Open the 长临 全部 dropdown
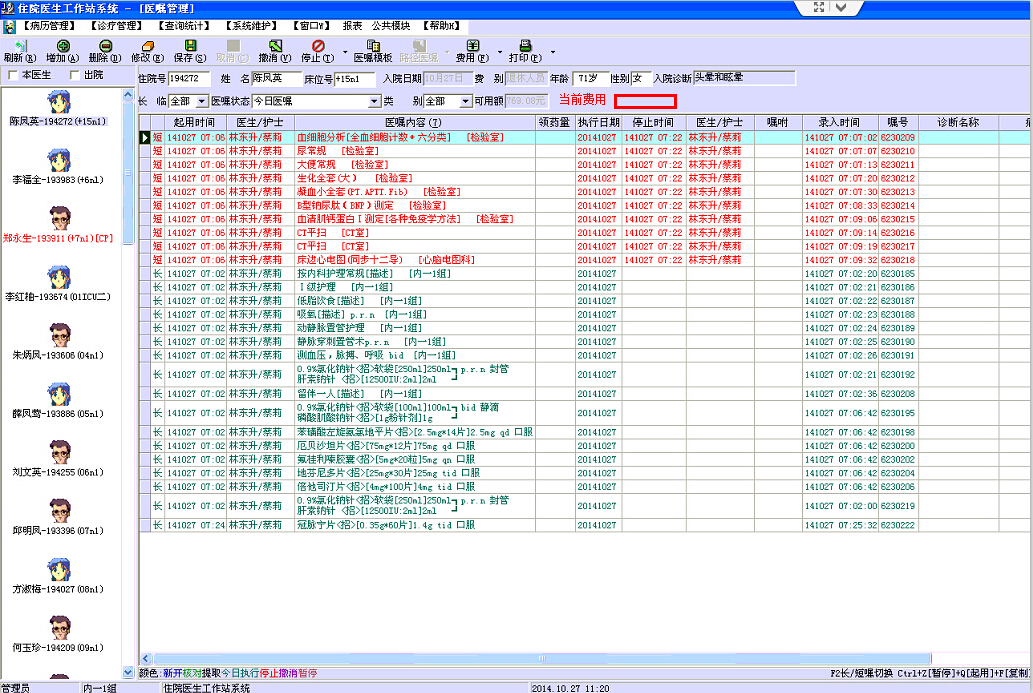The height and width of the screenshot is (693, 1033). [x=202, y=101]
